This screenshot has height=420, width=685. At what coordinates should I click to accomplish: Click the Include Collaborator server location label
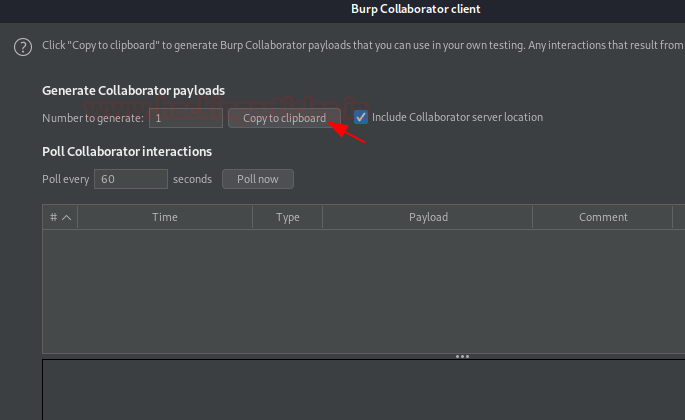coord(457,117)
